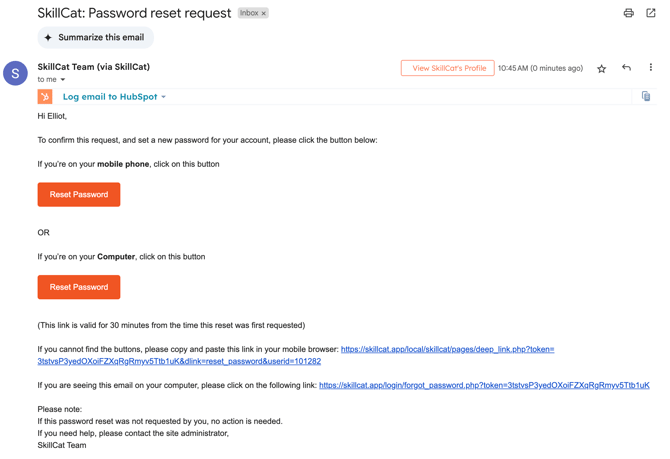
Task: Remove the Inbox label with x
Action: (264, 13)
